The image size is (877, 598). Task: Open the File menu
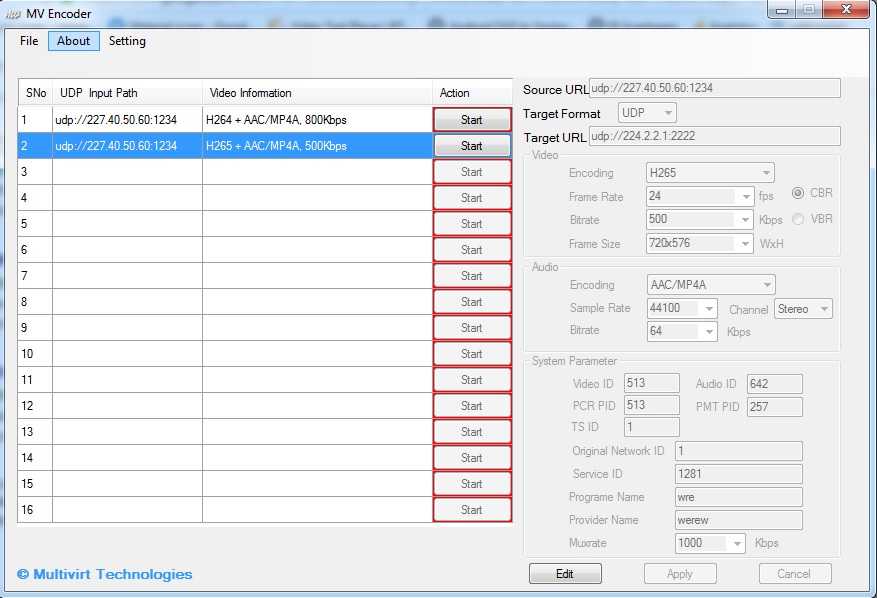[x=28, y=41]
